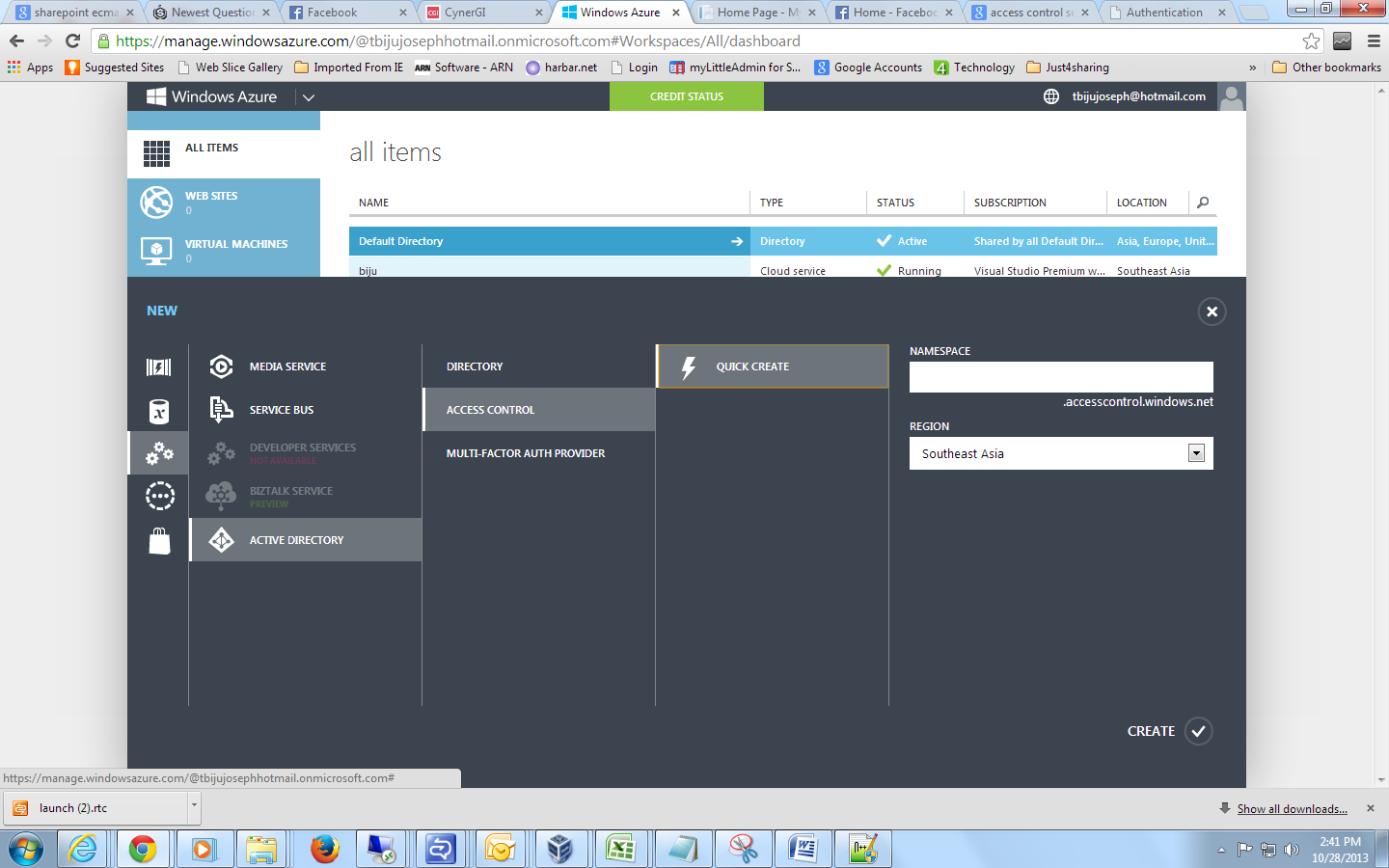Click the Quick Create lightning icon
1389x868 pixels.
(x=689, y=366)
